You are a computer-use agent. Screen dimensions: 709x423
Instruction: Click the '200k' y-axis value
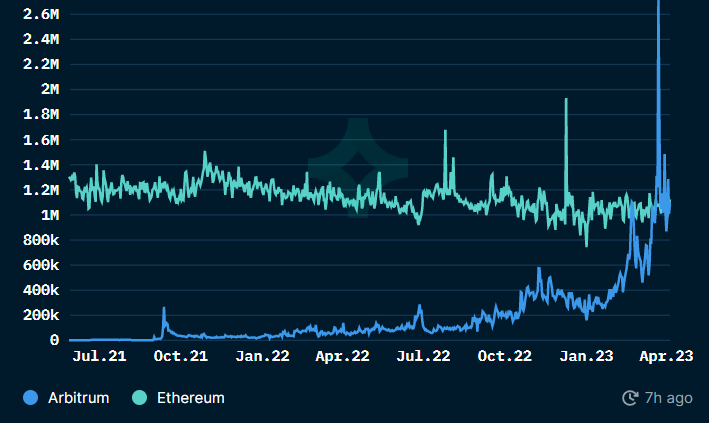(x=41, y=315)
